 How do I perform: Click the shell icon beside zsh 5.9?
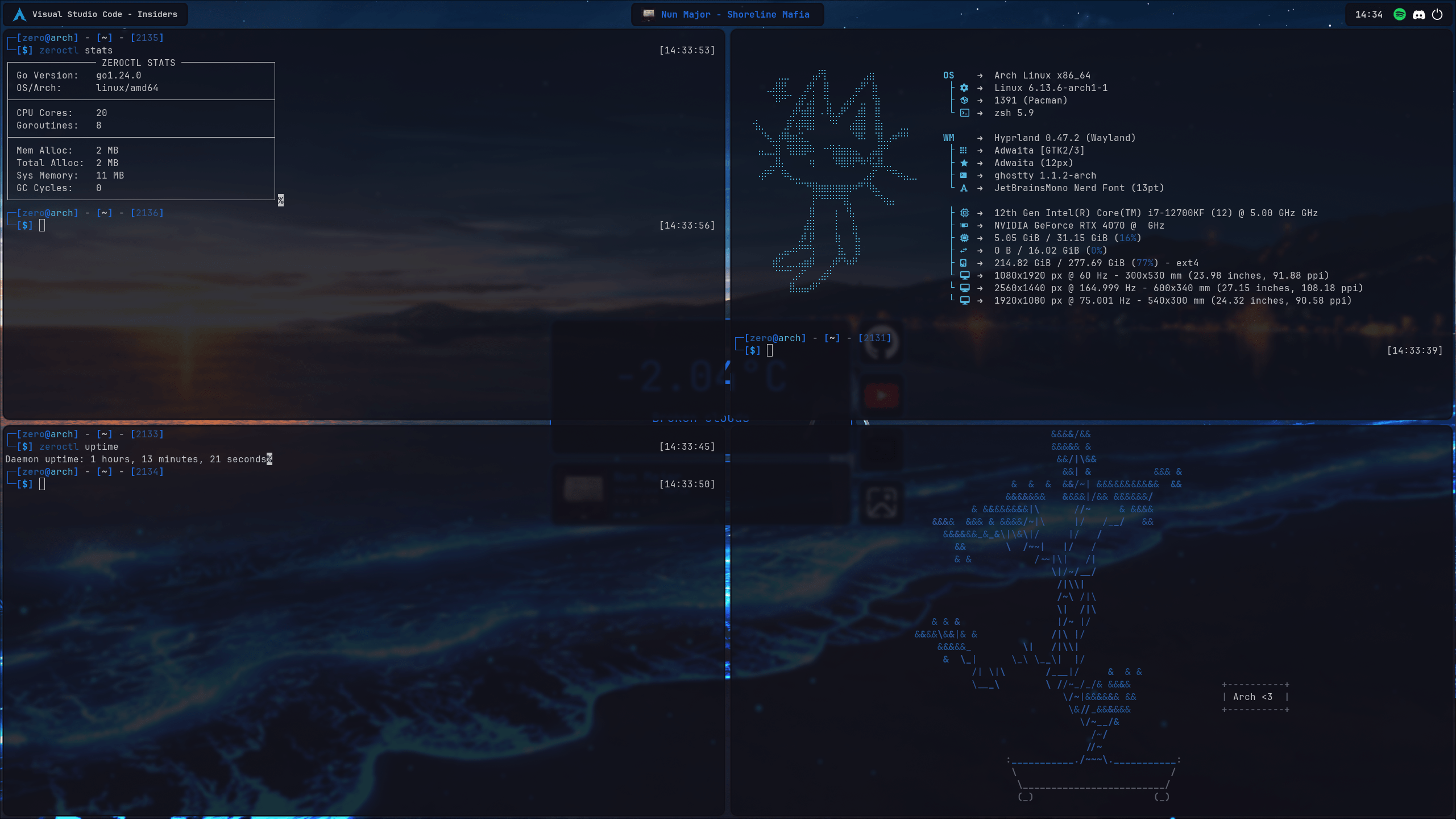tap(964, 113)
